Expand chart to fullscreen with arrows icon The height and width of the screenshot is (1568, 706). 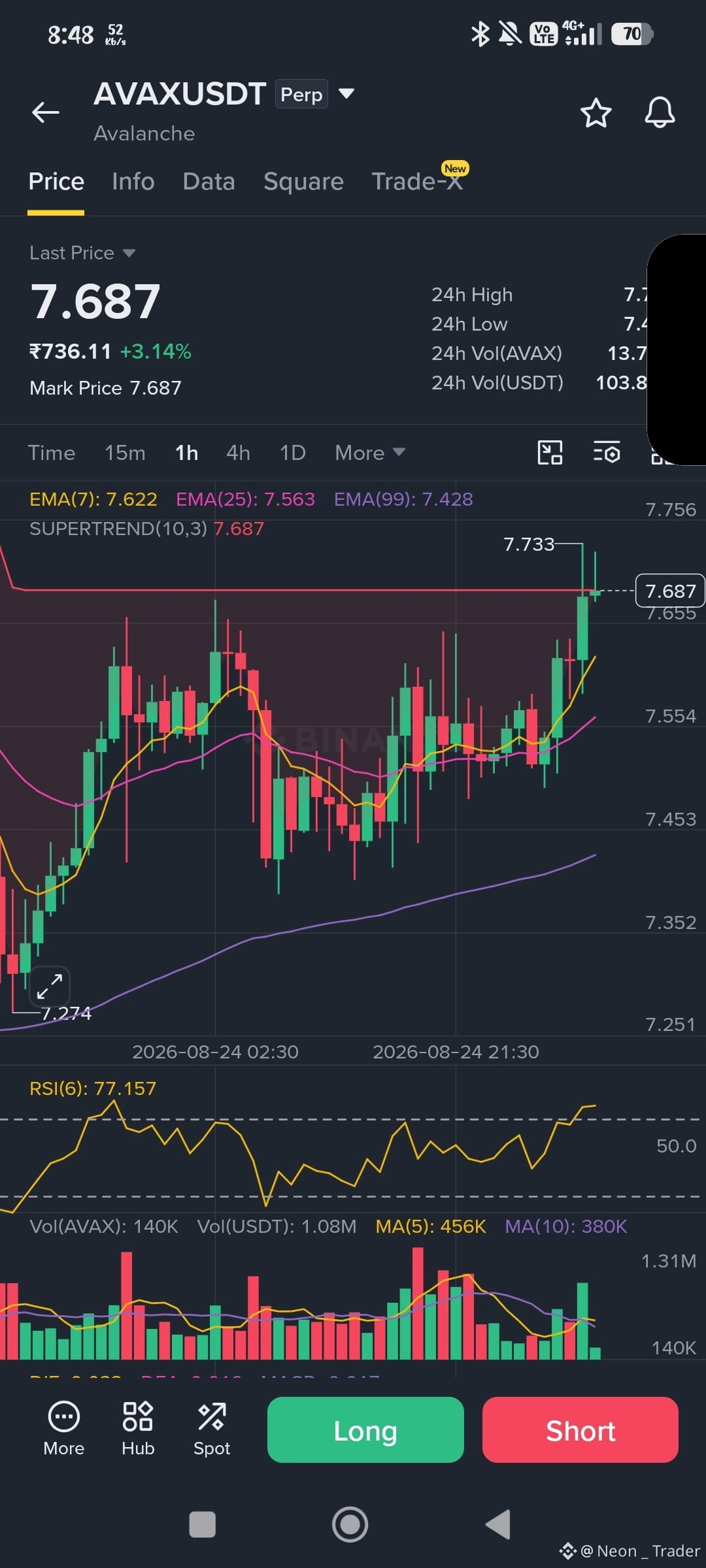pos(50,986)
